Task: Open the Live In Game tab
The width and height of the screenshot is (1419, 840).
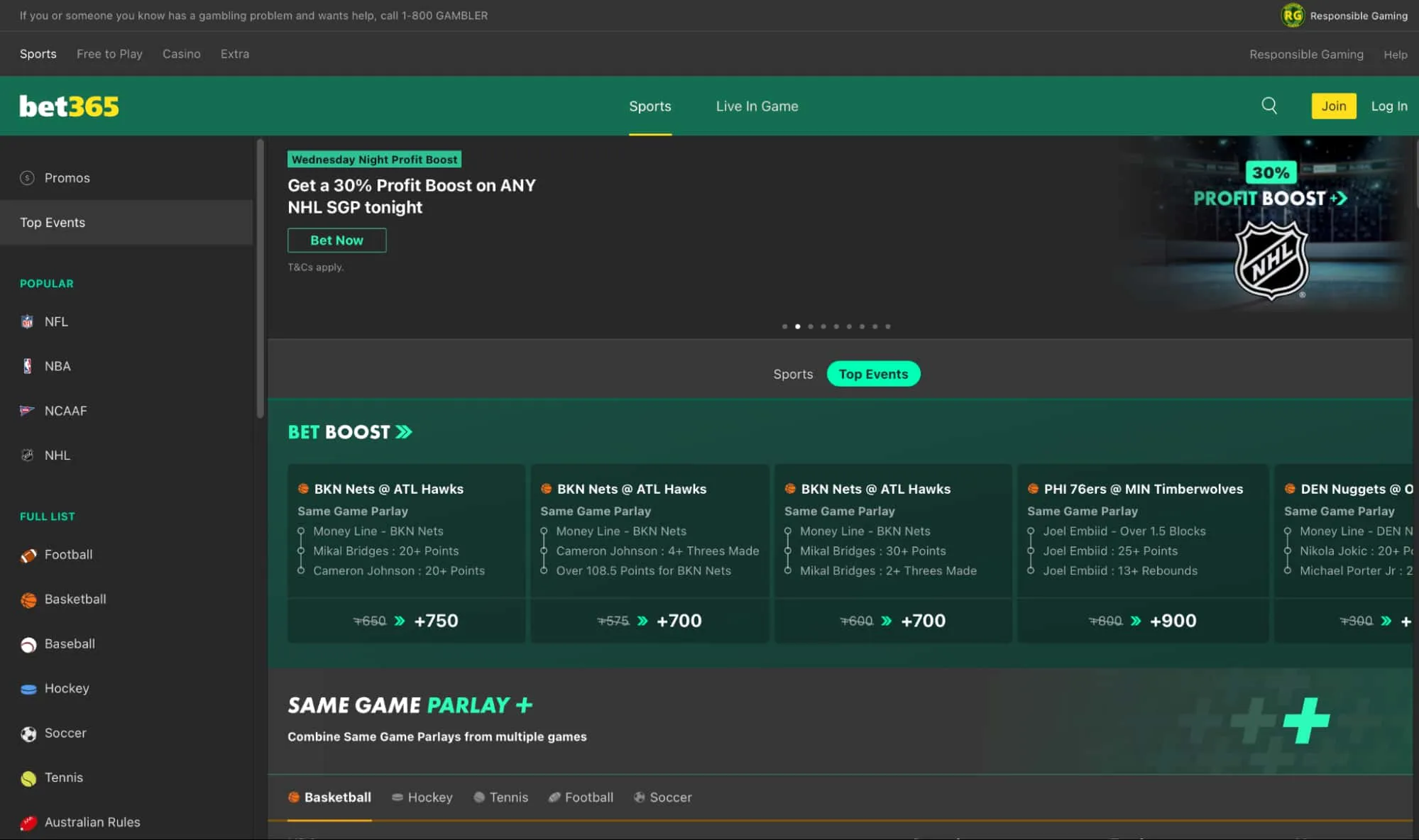Action: (x=757, y=106)
